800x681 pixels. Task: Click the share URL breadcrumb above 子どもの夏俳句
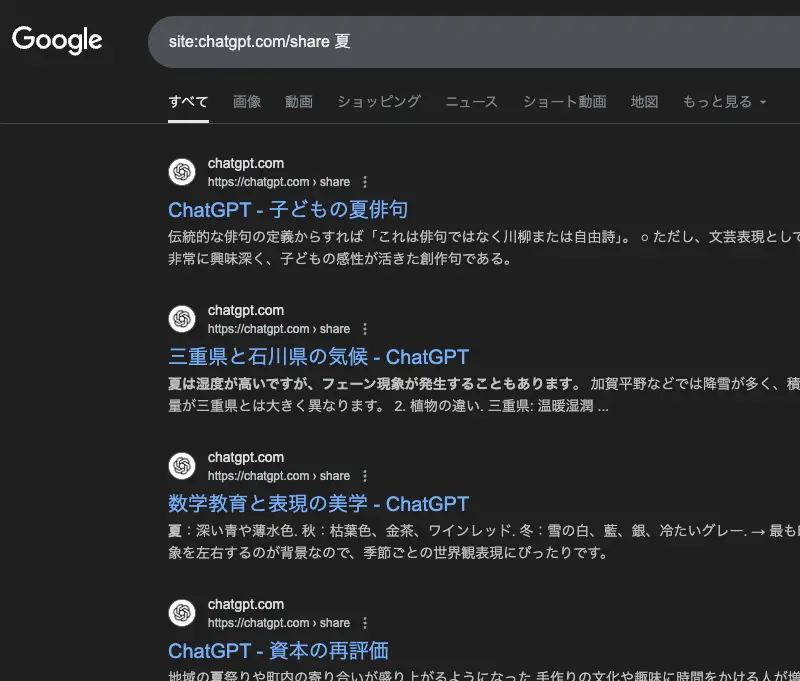[279, 182]
